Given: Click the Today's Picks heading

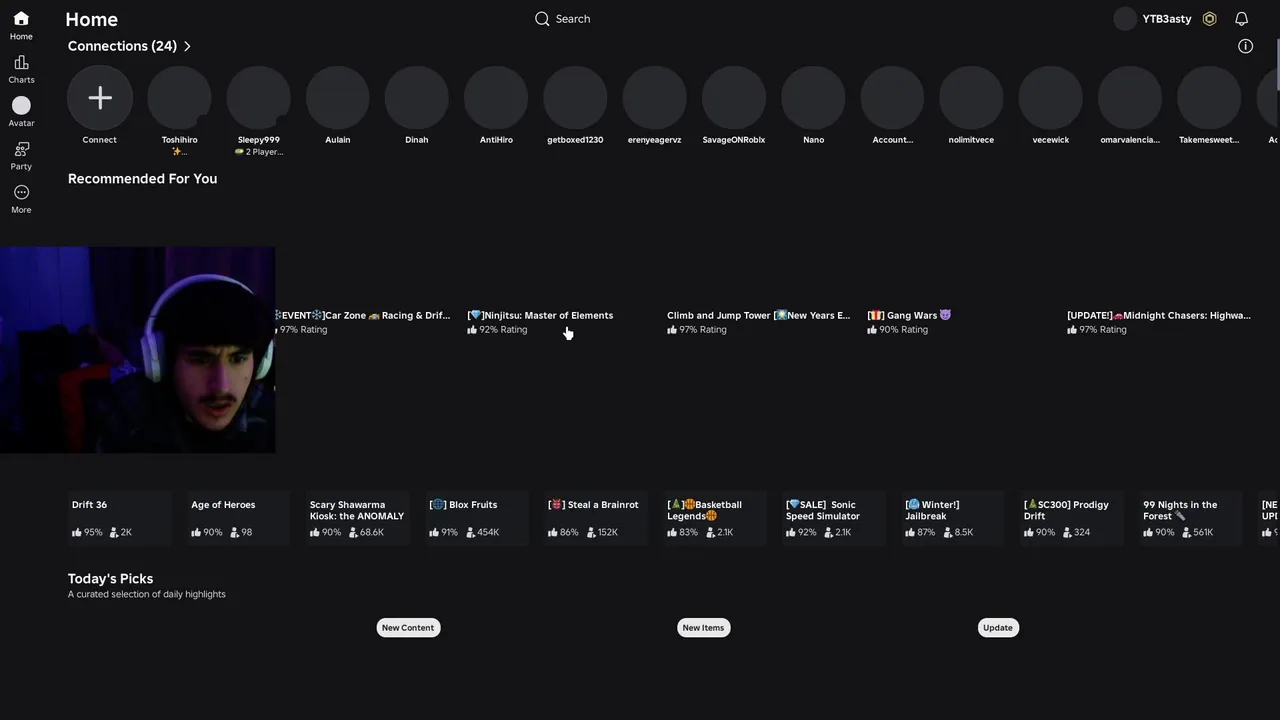Looking at the screenshot, I should [x=110, y=579].
